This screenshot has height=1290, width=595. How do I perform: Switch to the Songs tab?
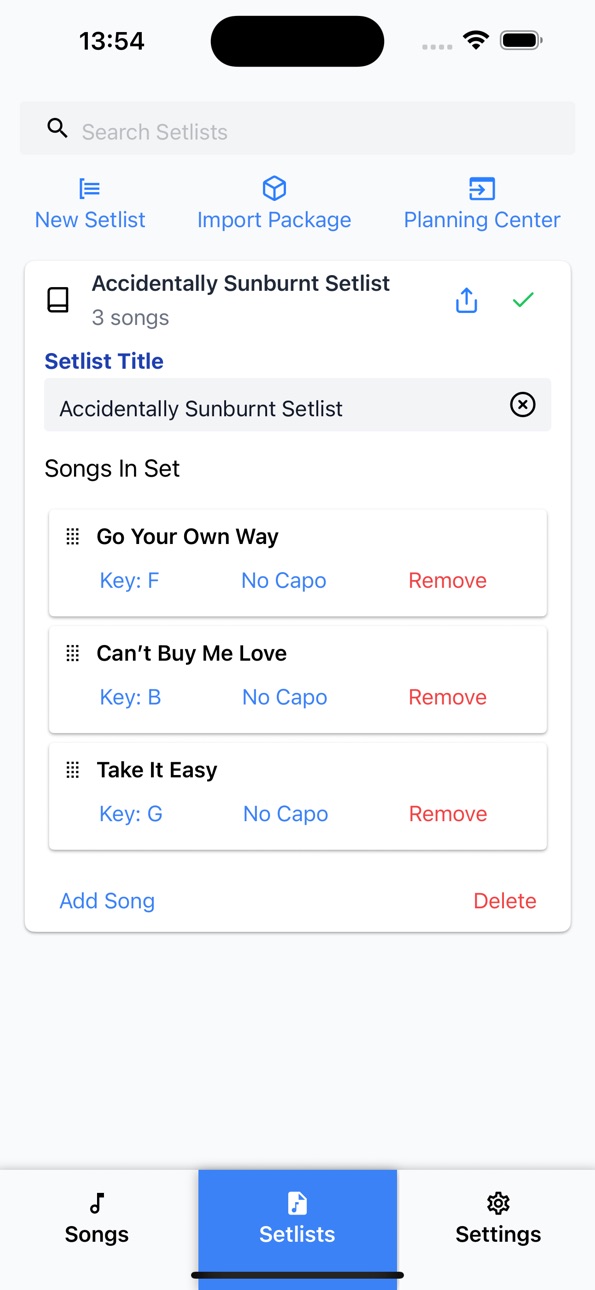point(97,1219)
